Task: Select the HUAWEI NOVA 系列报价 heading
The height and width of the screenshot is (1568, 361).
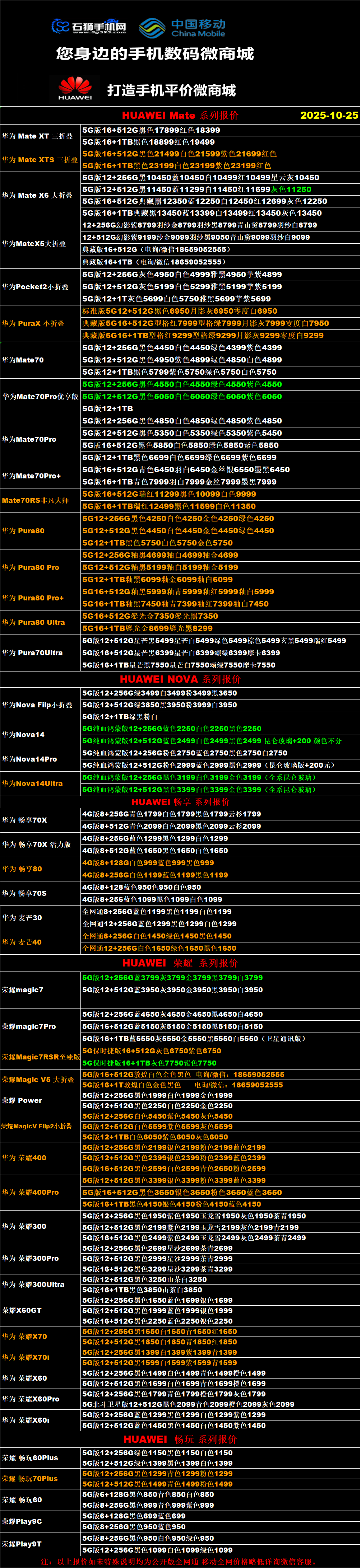Action: coord(180,679)
